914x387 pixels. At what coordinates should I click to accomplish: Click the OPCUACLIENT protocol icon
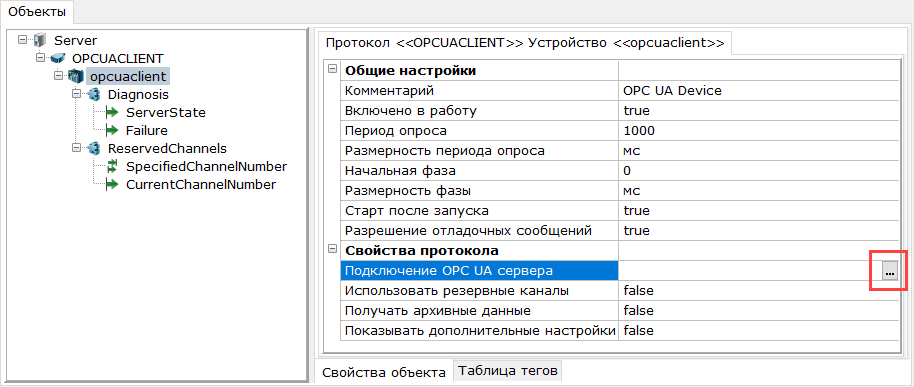click(57, 58)
